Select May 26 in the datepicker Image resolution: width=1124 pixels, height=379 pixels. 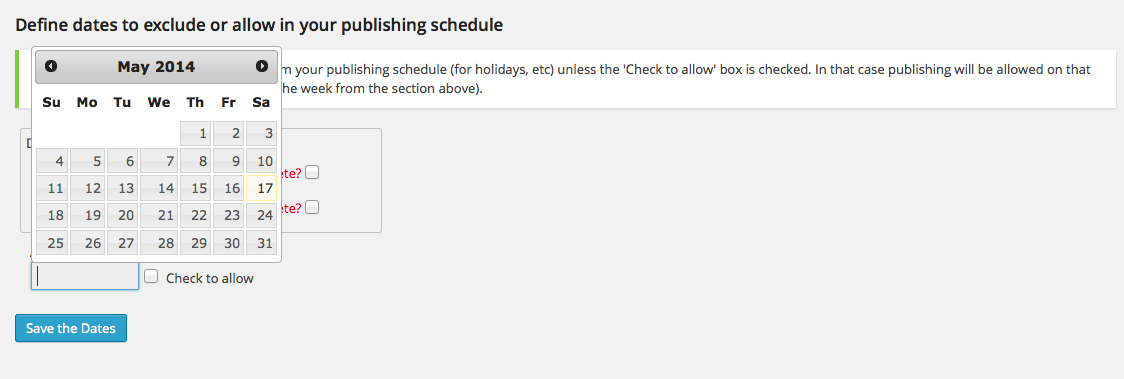tap(87, 243)
